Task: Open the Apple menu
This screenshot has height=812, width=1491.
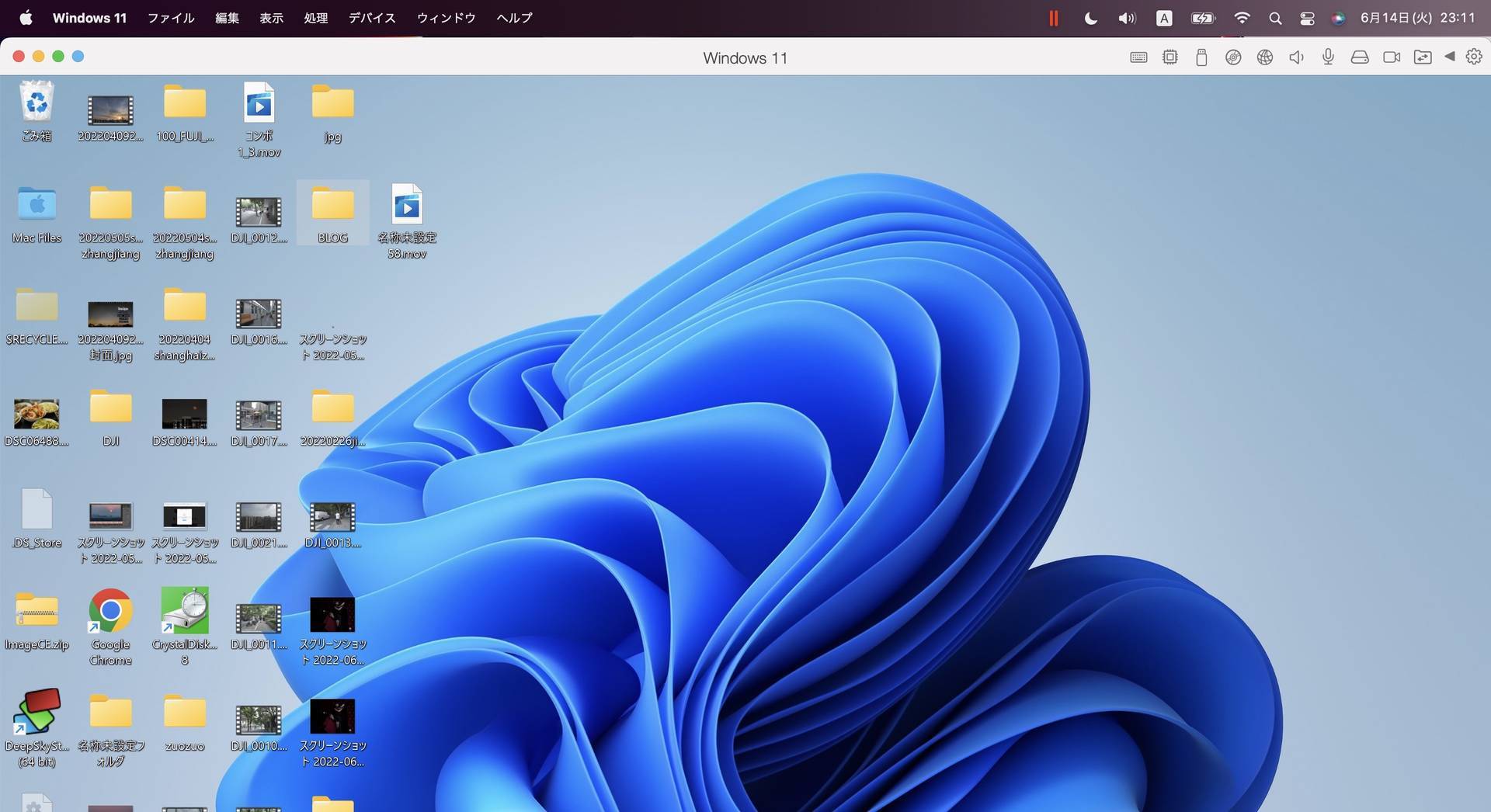Action: 26,18
